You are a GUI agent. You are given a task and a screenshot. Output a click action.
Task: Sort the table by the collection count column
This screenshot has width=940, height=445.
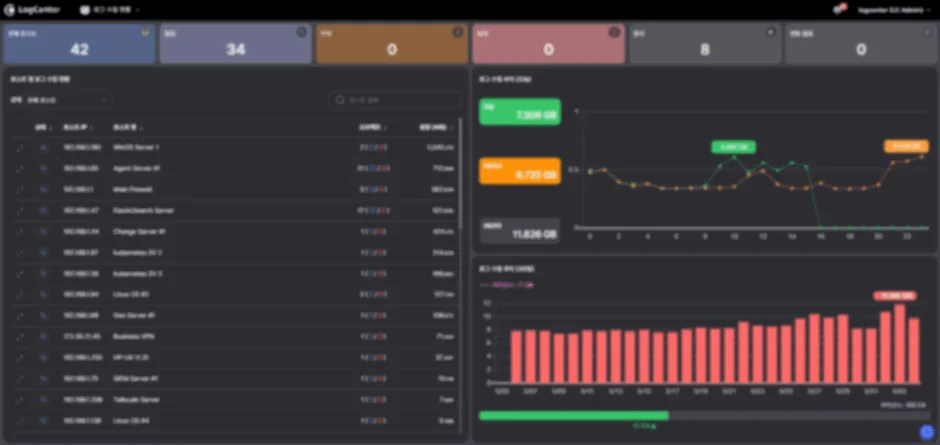tap(372, 127)
